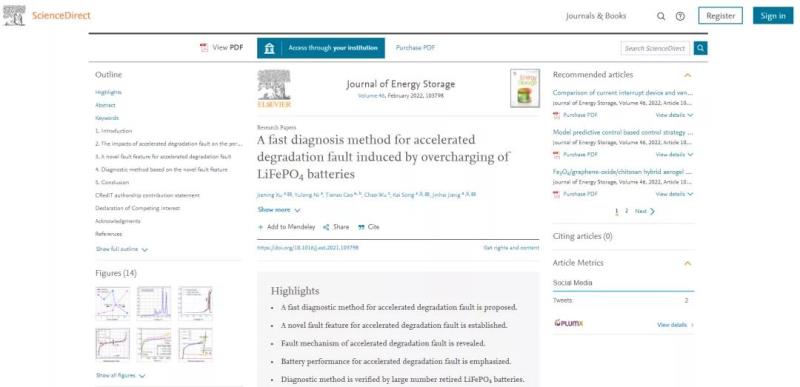Click the View PDF icon
Viewport: 800px width, 387px height.
point(204,48)
